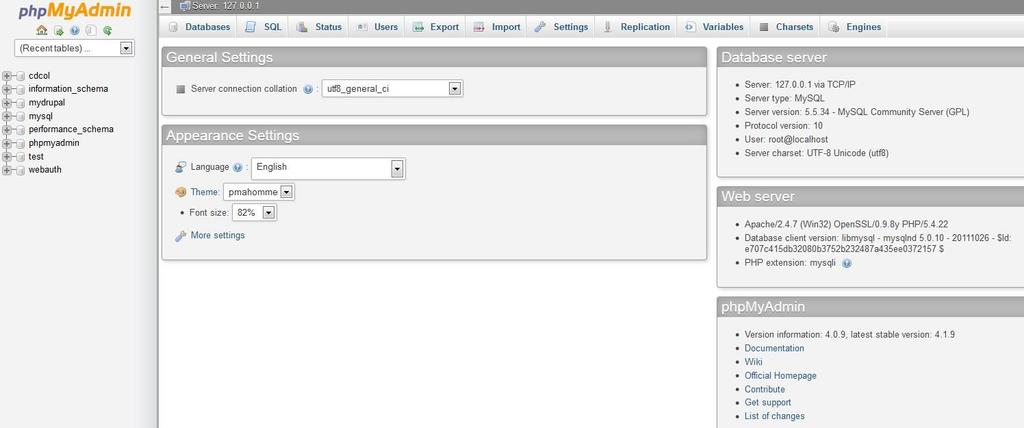Open the Users tab
1024x428 pixels.
[378, 27]
